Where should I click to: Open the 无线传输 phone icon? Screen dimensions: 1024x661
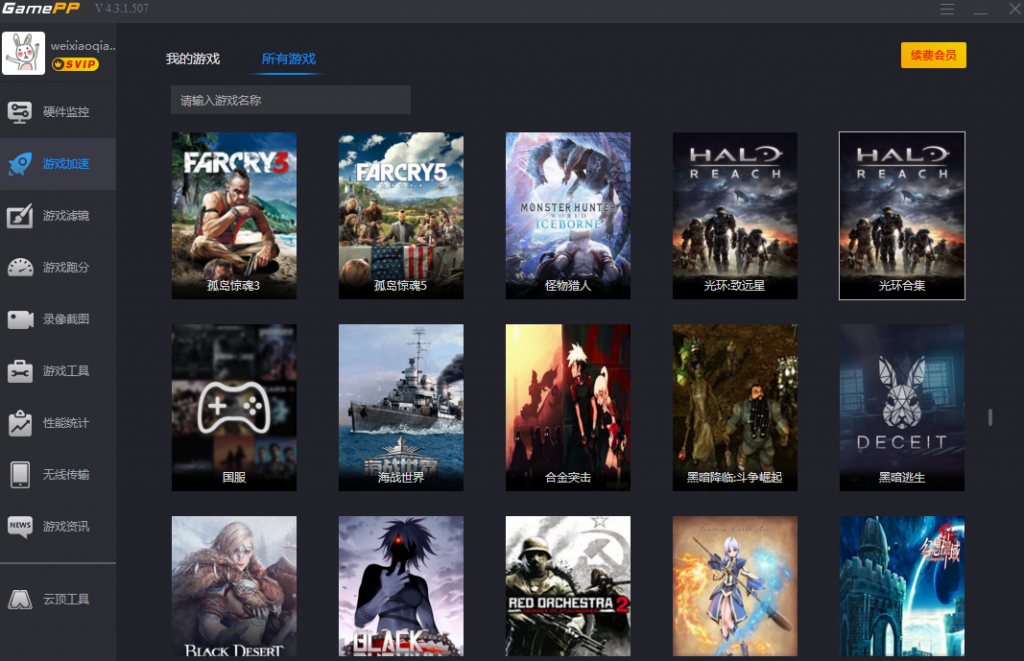[x=20, y=475]
